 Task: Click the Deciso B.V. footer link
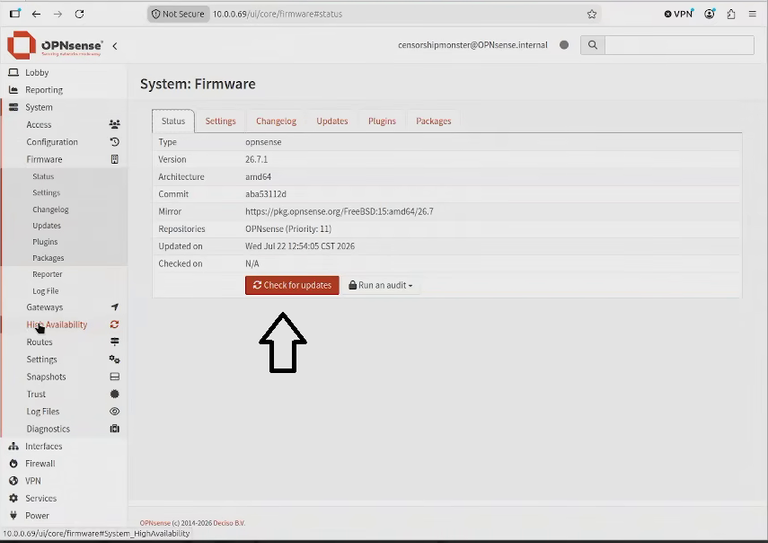click(229, 523)
